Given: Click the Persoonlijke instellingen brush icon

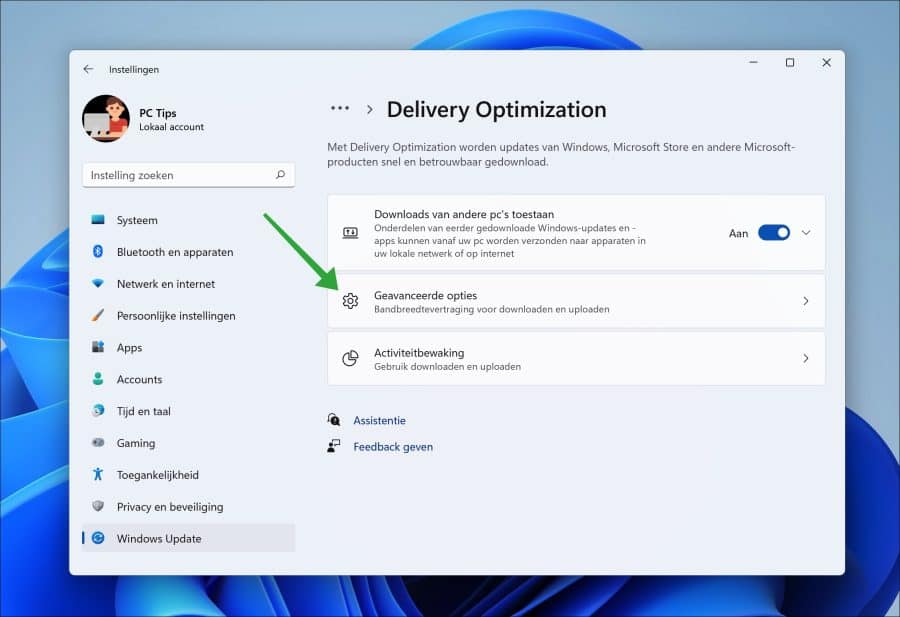Looking at the screenshot, I should pos(98,315).
